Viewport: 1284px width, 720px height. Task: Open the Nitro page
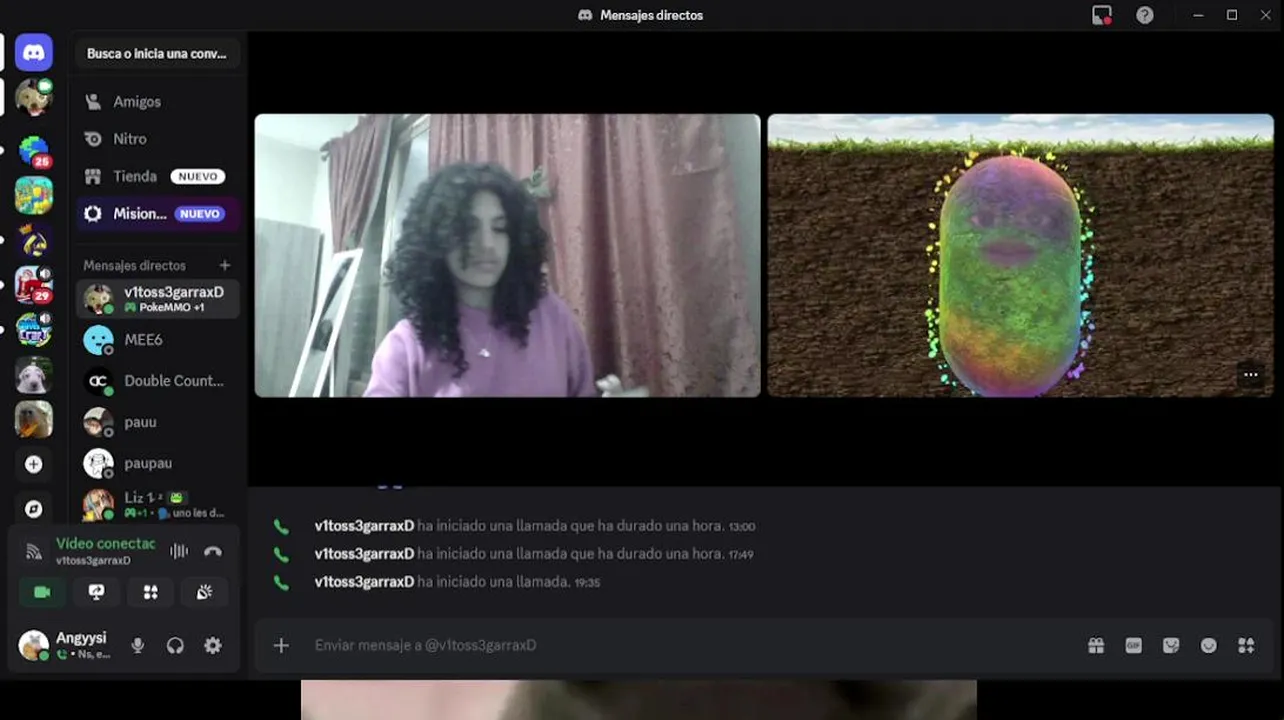[157, 139]
